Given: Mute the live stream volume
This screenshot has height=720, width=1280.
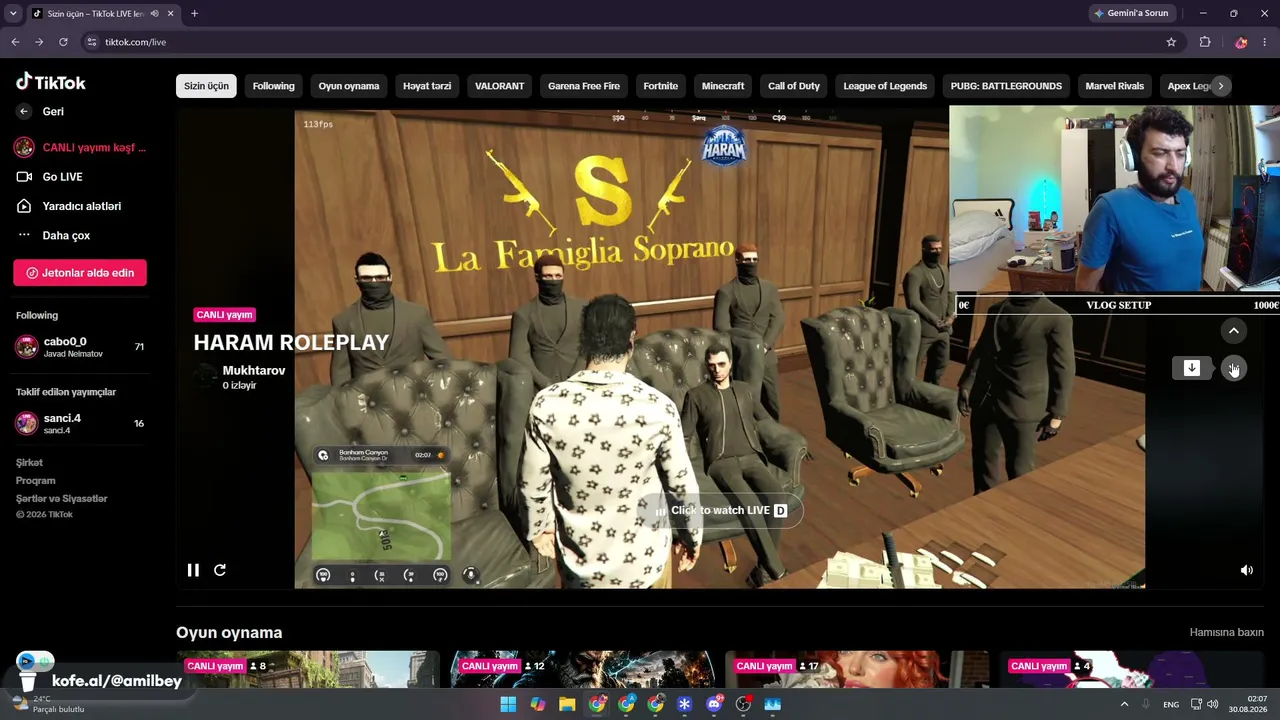Looking at the screenshot, I should 1247,570.
